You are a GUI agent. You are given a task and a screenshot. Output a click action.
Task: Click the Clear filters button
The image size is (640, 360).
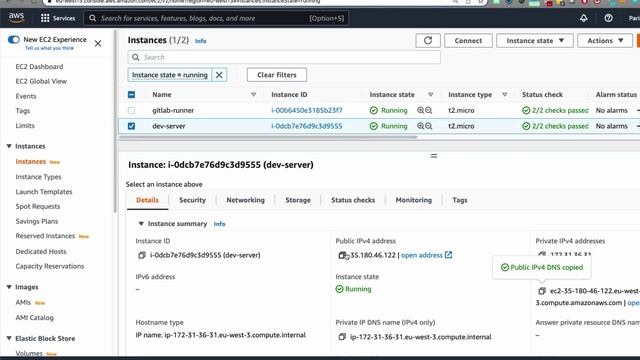tap(277, 75)
